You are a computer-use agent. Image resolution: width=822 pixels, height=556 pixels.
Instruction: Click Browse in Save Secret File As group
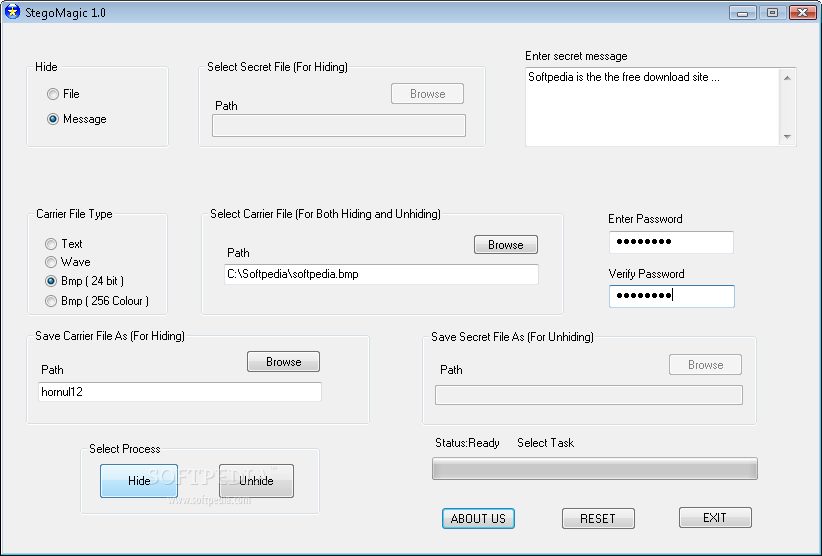(x=705, y=365)
